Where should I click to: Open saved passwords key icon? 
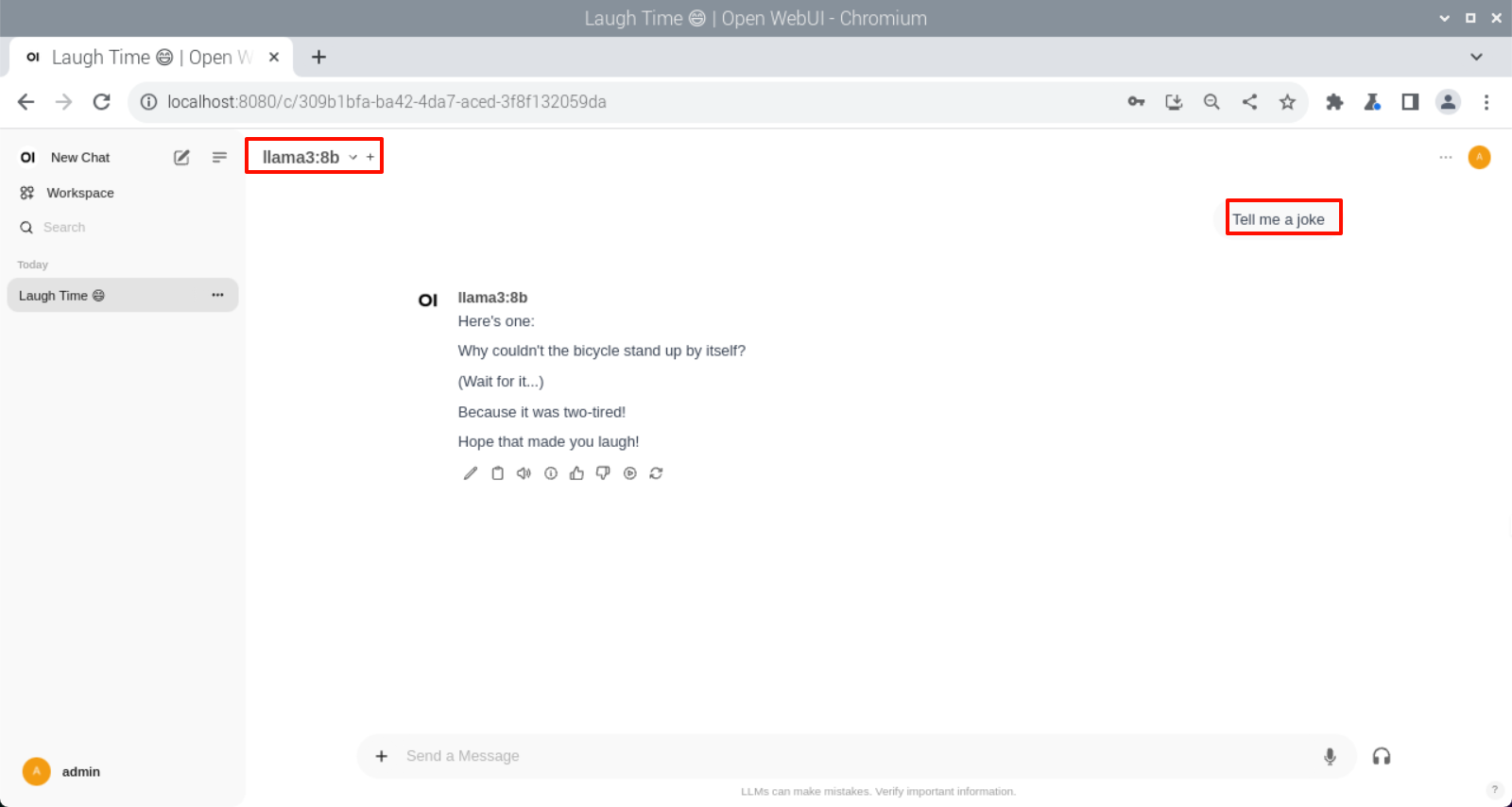point(1136,102)
